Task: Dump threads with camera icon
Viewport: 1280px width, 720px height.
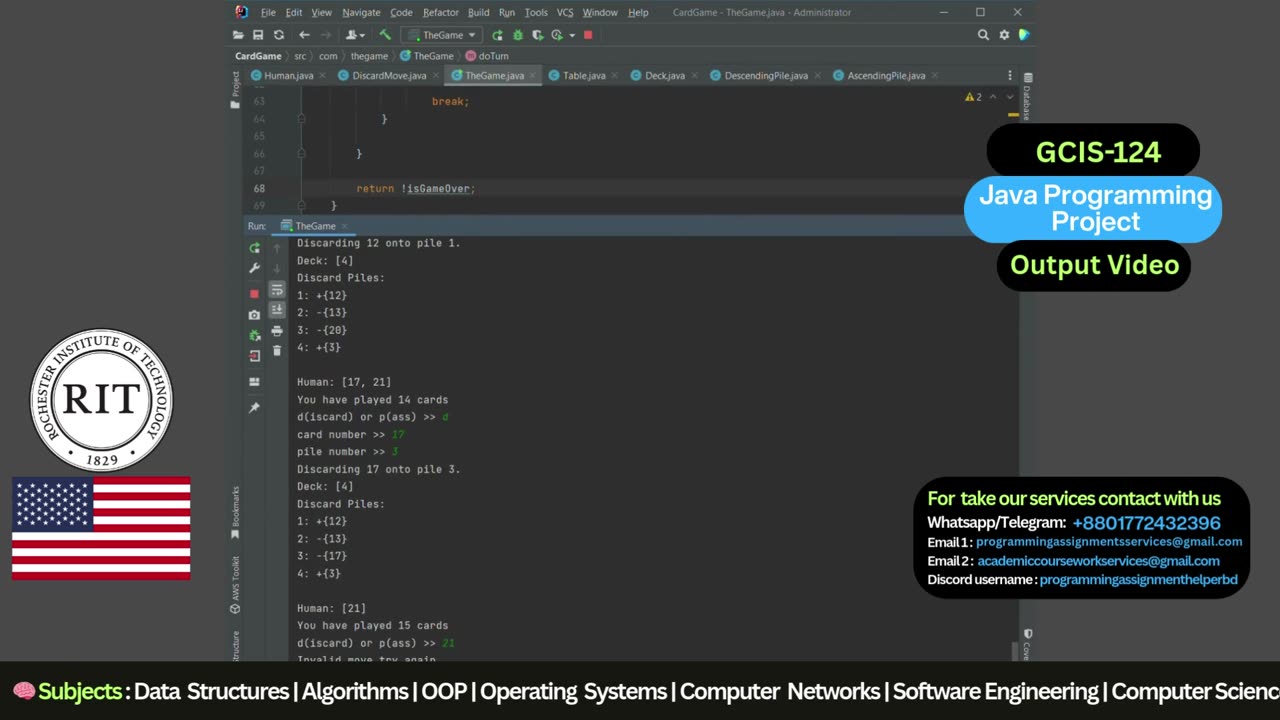Action: [254, 315]
